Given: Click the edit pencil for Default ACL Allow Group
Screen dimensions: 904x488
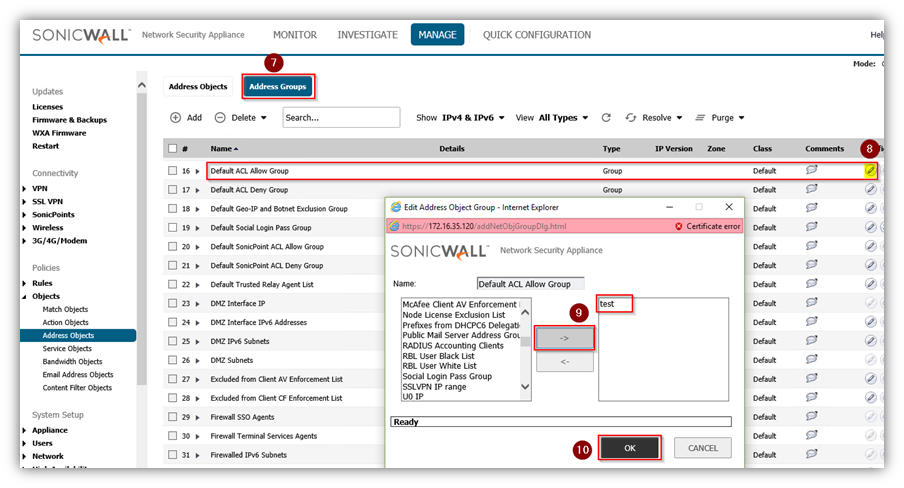Looking at the screenshot, I should click(870, 171).
